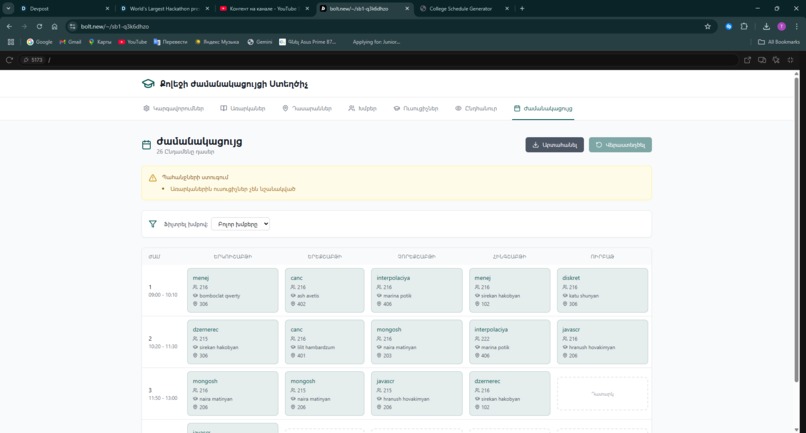Open browser Downloads icon
806x433 pixels.
click(x=766, y=26)
